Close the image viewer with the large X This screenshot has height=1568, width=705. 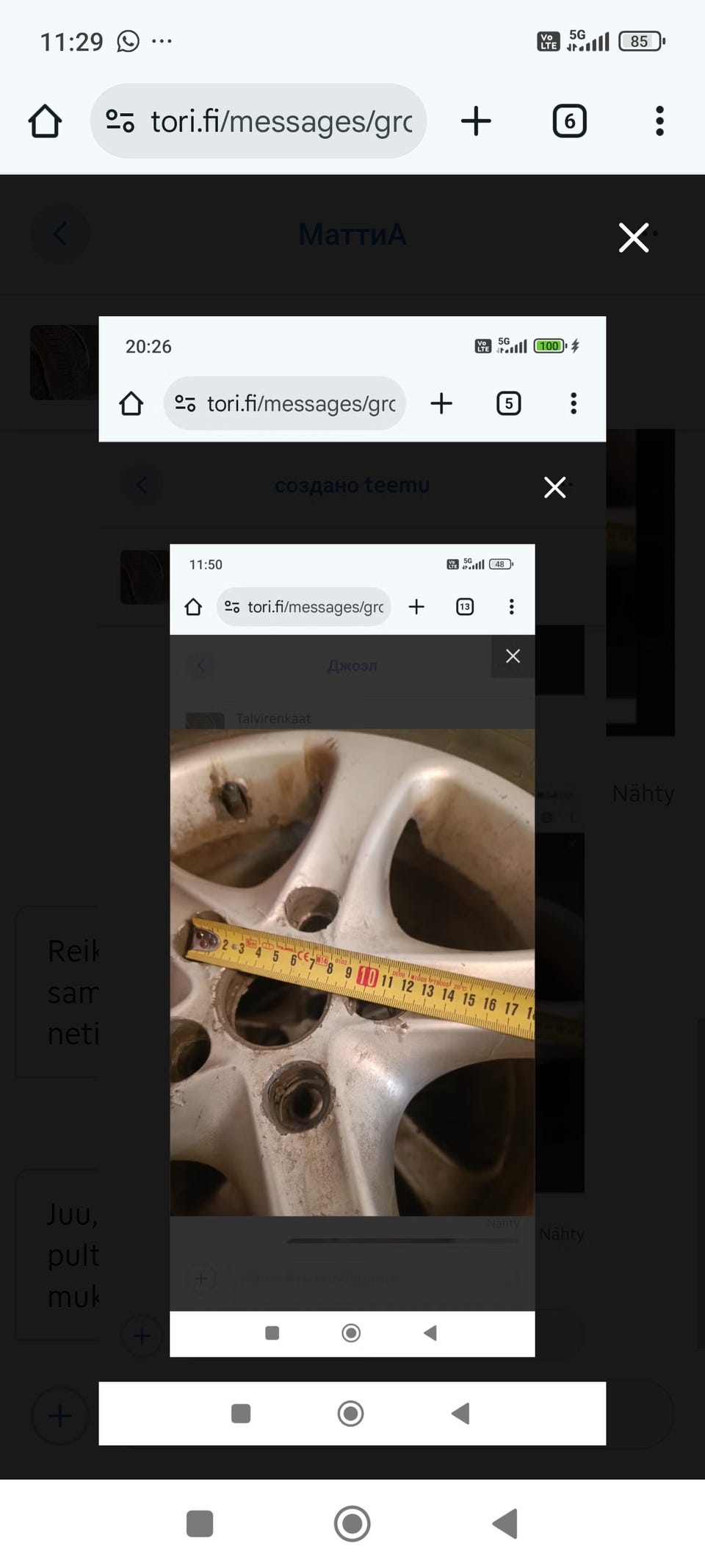click(633, 237)
